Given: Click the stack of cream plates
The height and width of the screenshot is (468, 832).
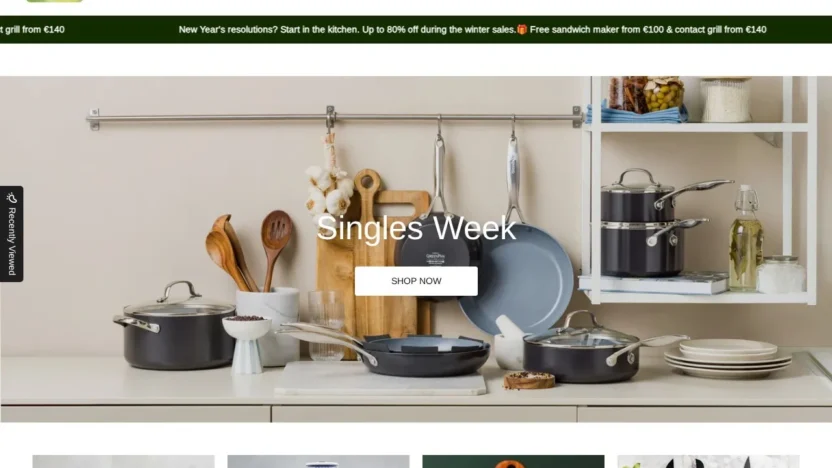Looking at the screenshot, I should [x=728, y=358].
